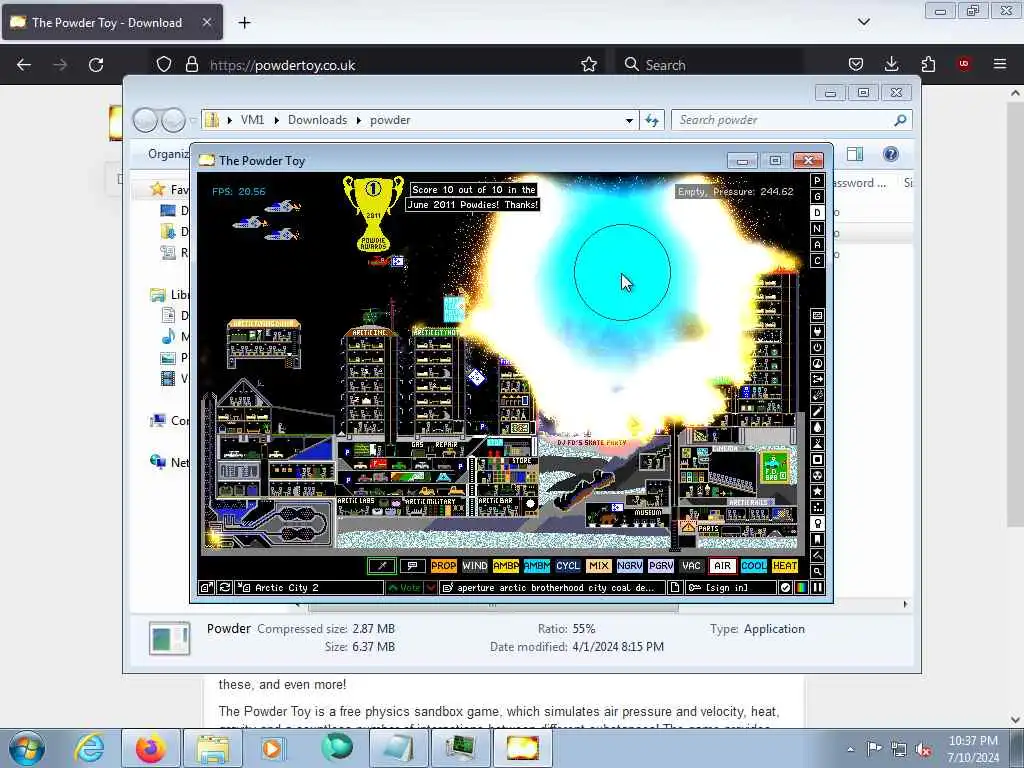Select the WIND tool
The image size is (1024, 768).
coord(475,566)
